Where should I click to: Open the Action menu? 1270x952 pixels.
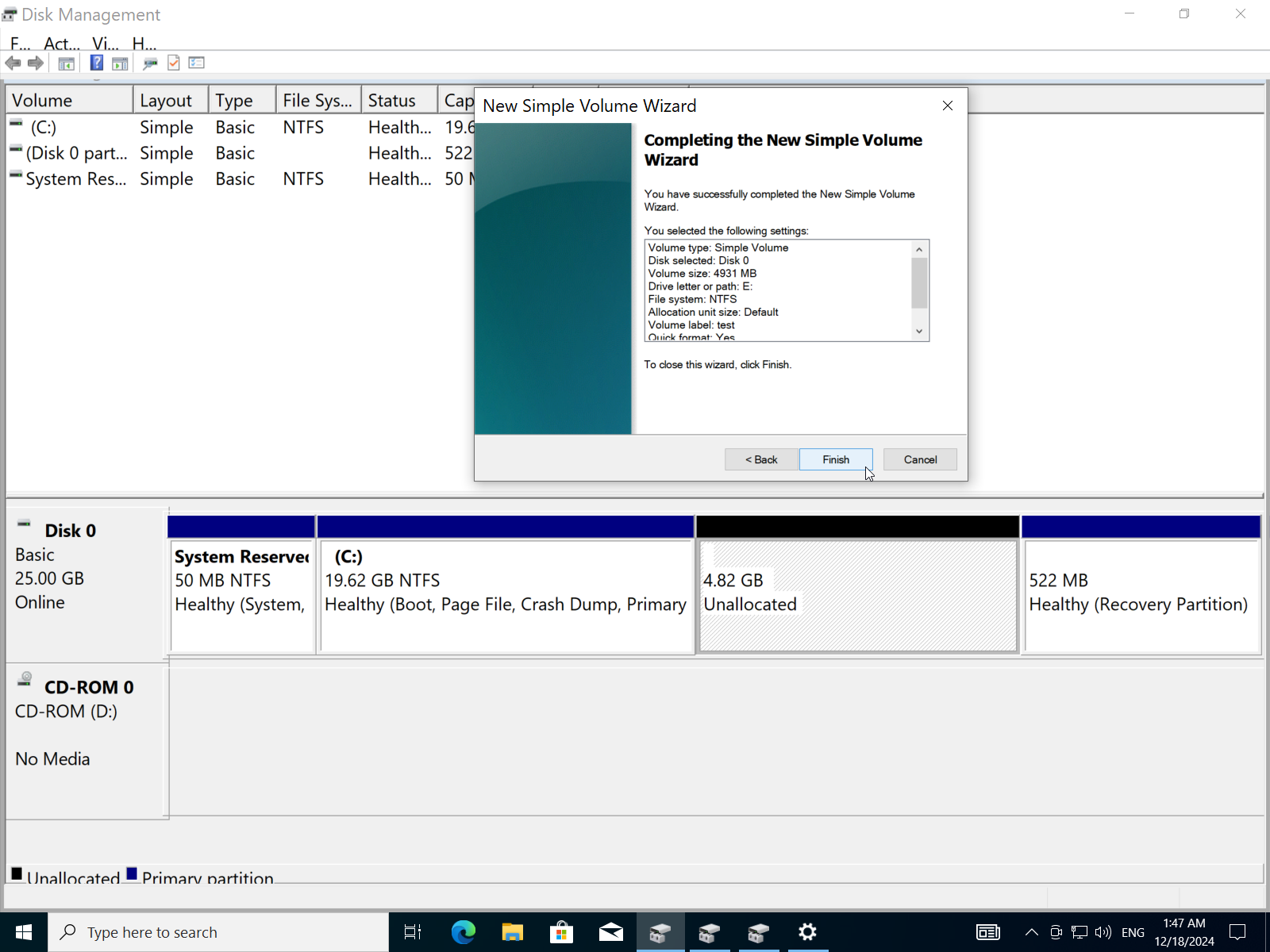61,43
